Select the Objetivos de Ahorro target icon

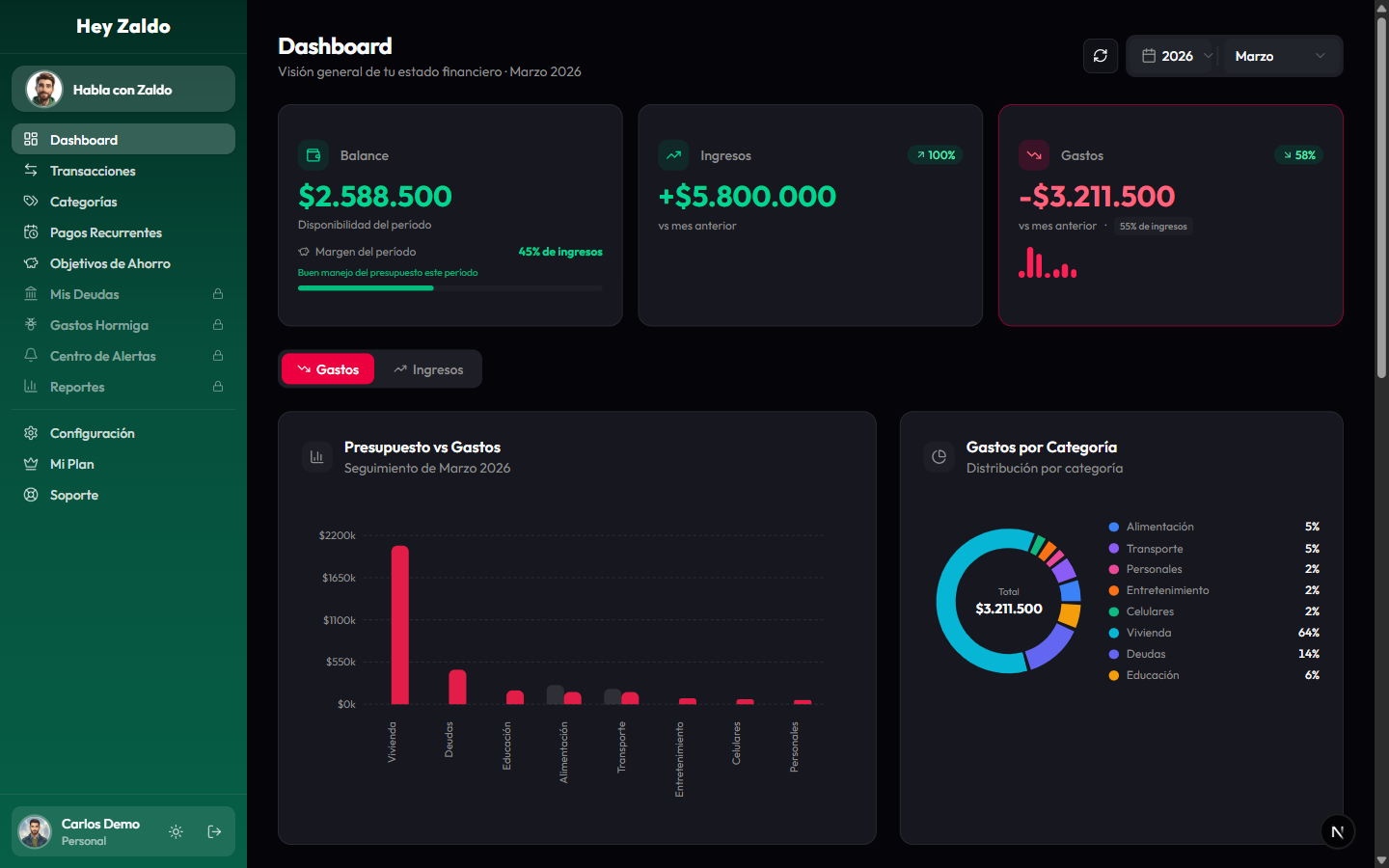click(30, 263)
